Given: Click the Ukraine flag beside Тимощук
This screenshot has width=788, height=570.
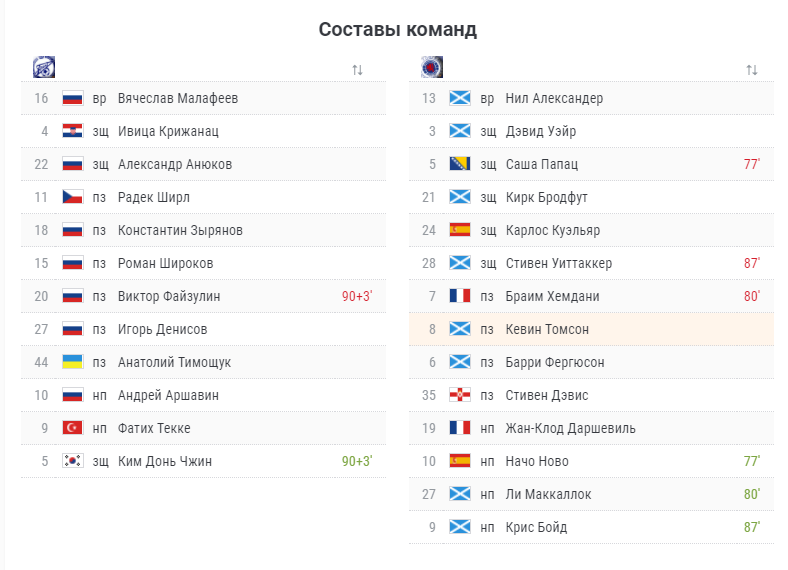Looking at the screenshot, I should click(72, 362).
